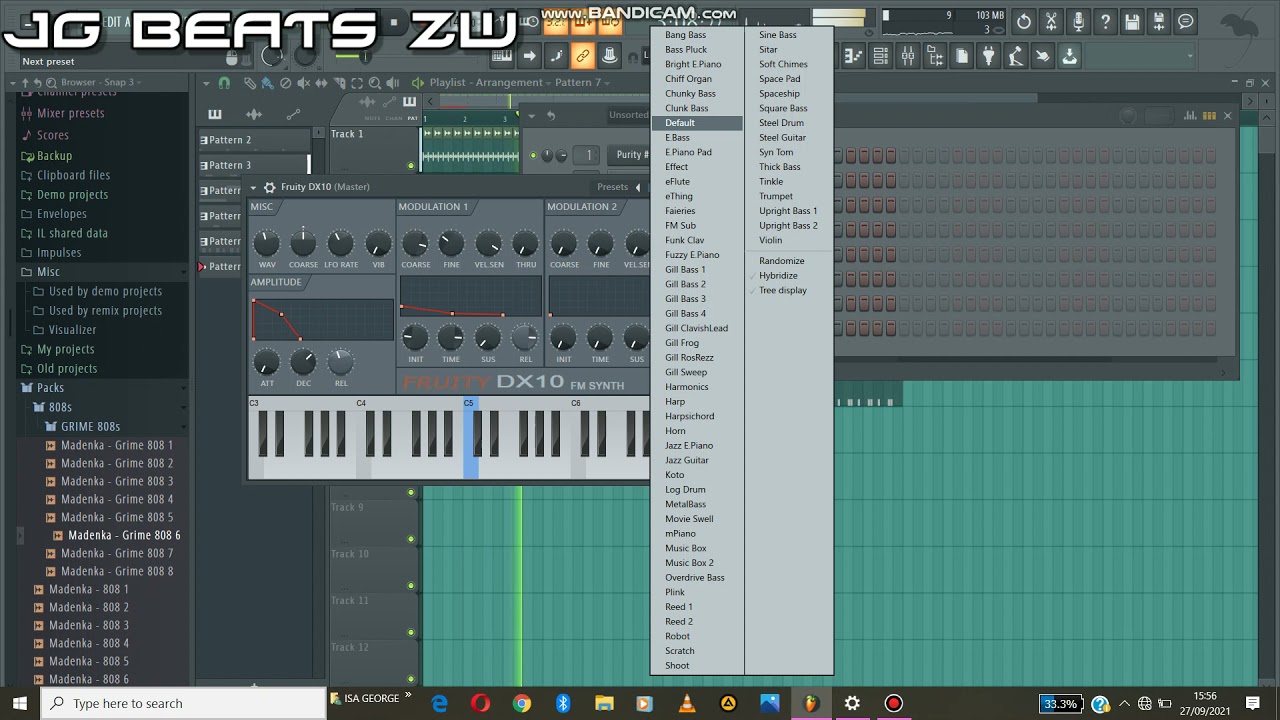Toggle the playlist magnet snap icon
1280x720 pixels.
(224, 83)
